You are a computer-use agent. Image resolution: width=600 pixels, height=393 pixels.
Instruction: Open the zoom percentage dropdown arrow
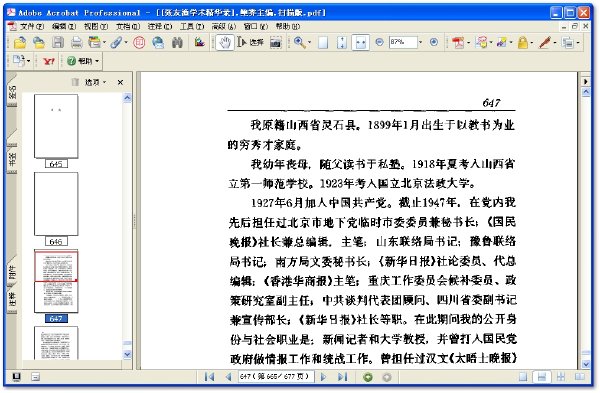(x=420, y=42)
